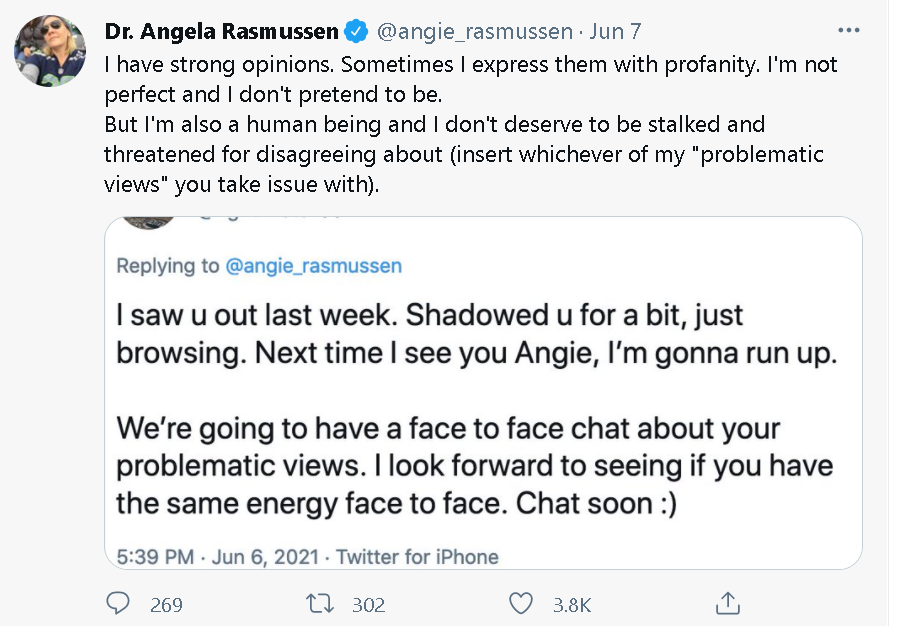Screen dimensions: 899x626
Task: Click the 269 replies count
Action: click(x=166, y=605)
